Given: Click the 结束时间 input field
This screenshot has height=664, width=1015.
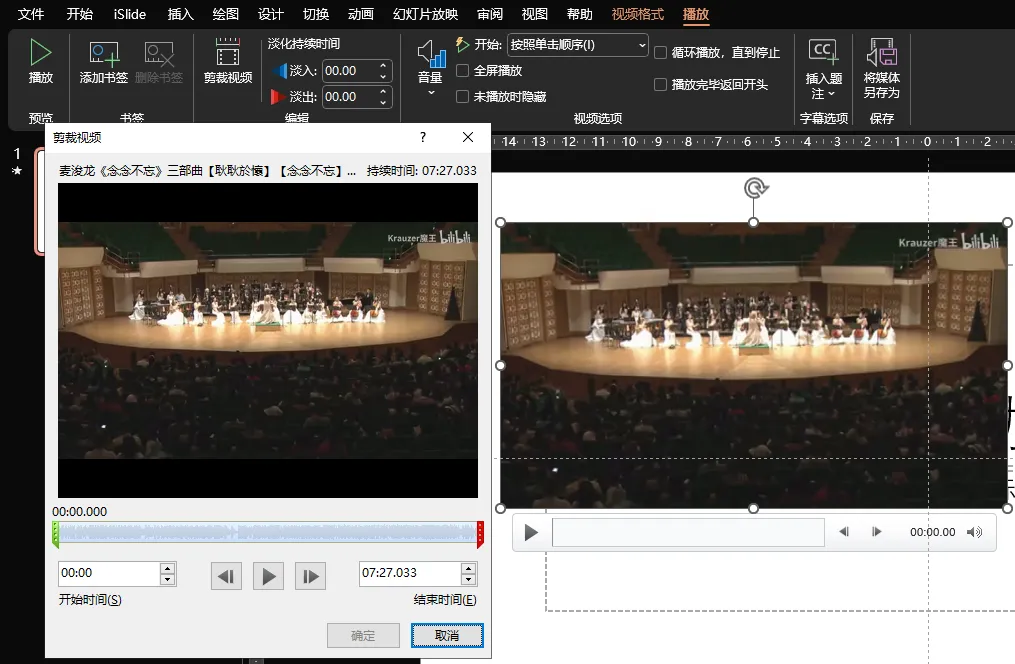Looking at the screenshot, I should pyautogui.click(x=410, y=573).
